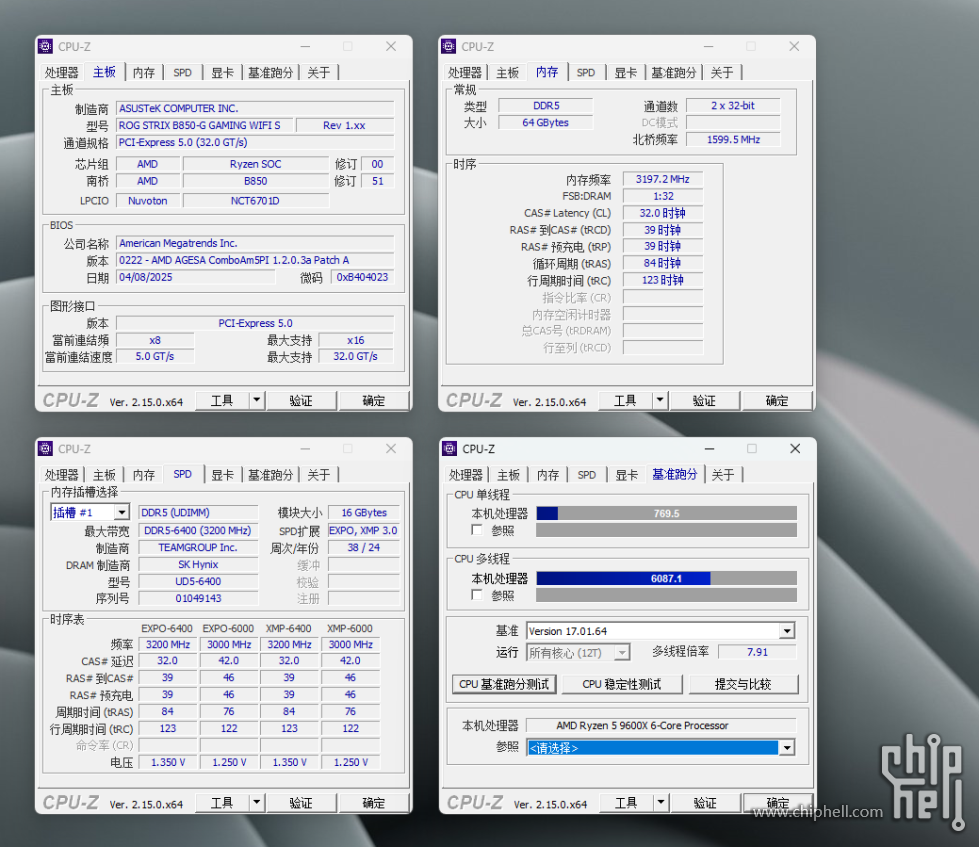This screenshot has width=979, height=847.
Task: Click the 0xB404023 microcode value
Action: point(362,277)
